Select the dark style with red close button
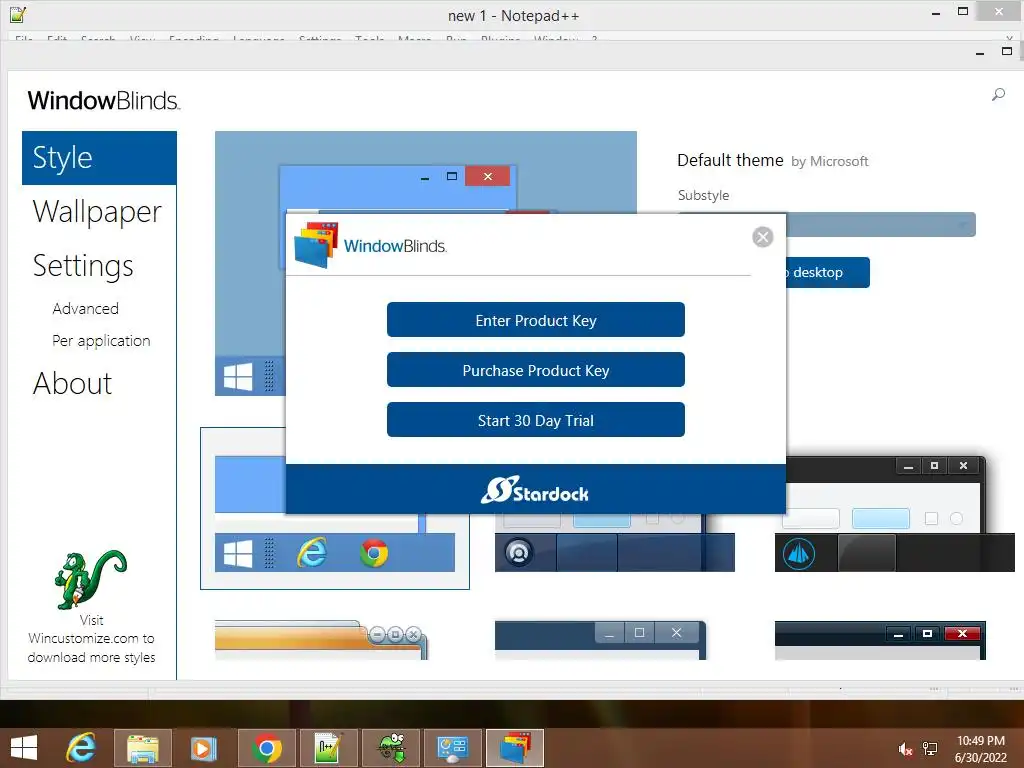This screenshot has width=1024, height=768. coord(880,640)
